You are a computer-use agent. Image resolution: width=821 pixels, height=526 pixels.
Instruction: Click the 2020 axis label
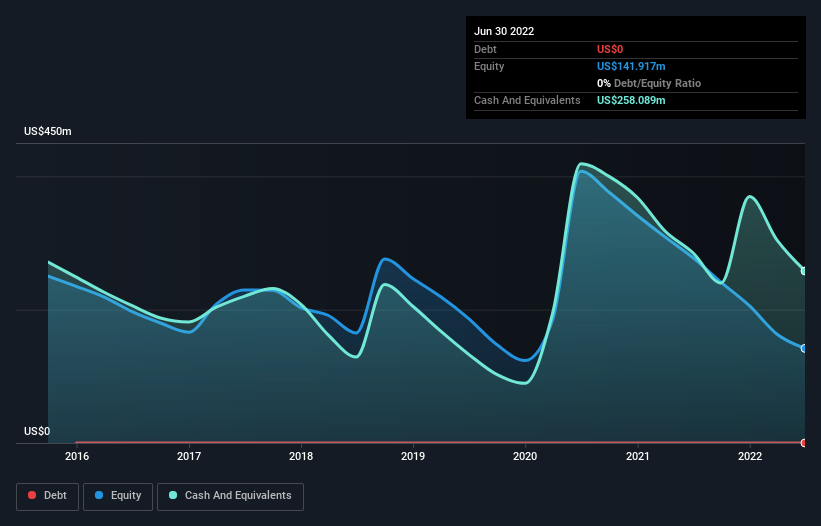coord(525,456)
